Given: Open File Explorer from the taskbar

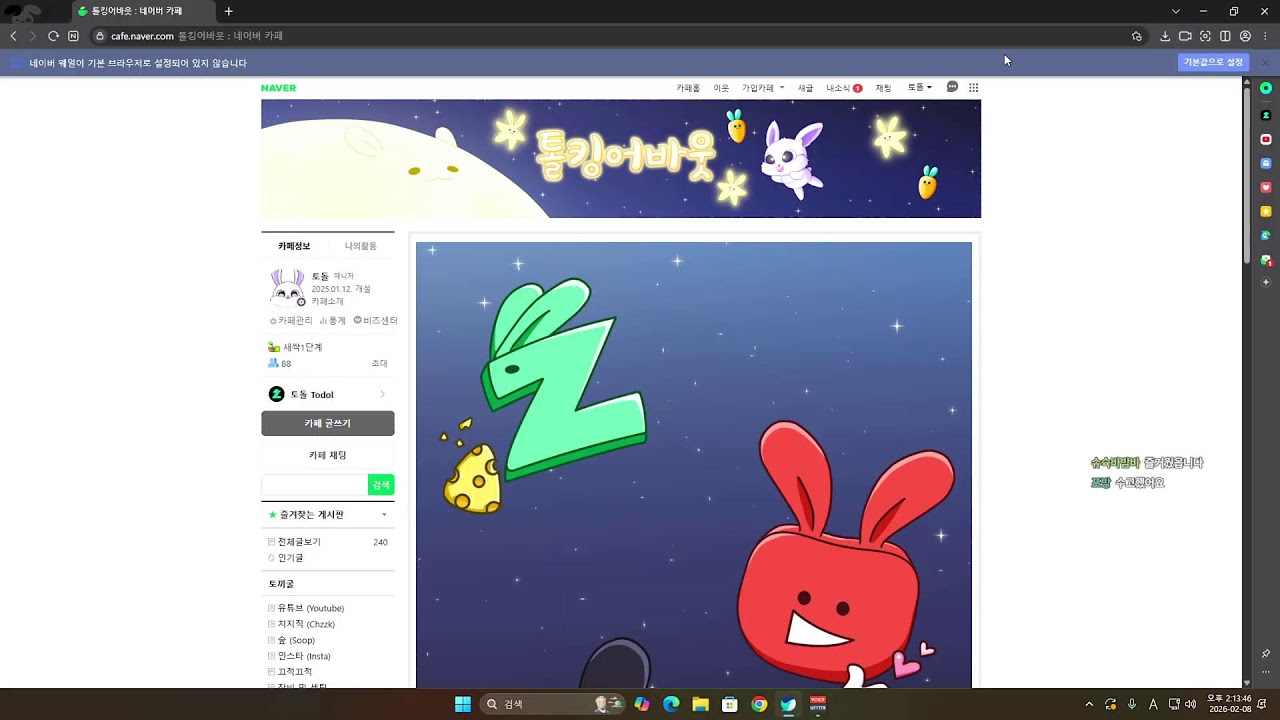Looking at the screenshot, I should click(x=700, y=704).
